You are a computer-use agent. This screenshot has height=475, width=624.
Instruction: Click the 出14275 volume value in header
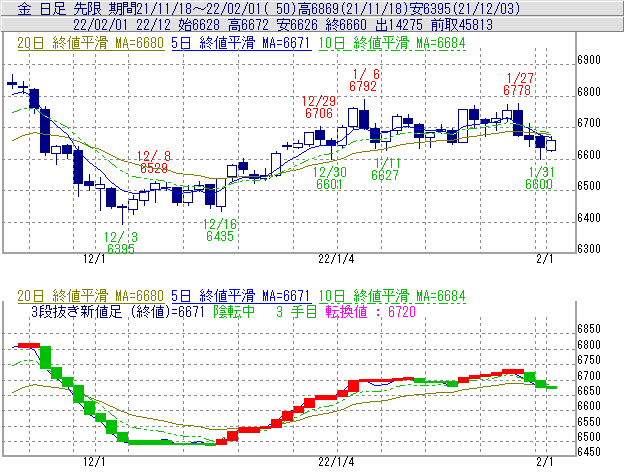coord(399,25)
